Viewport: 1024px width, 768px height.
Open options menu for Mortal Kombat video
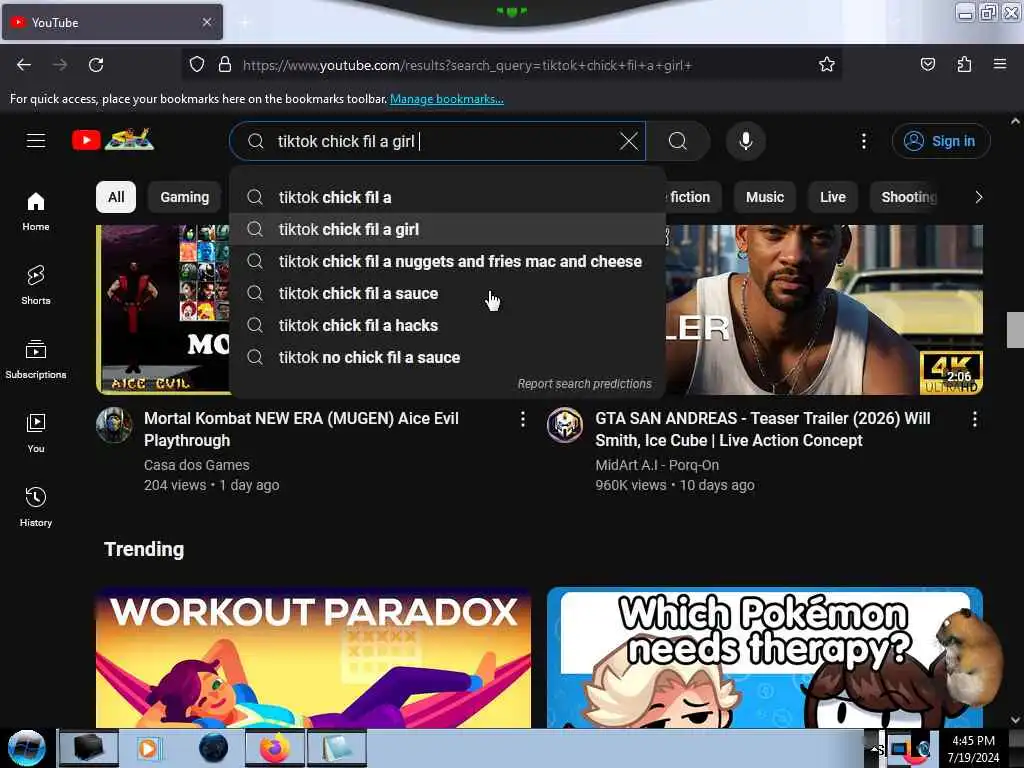point(522,419)
